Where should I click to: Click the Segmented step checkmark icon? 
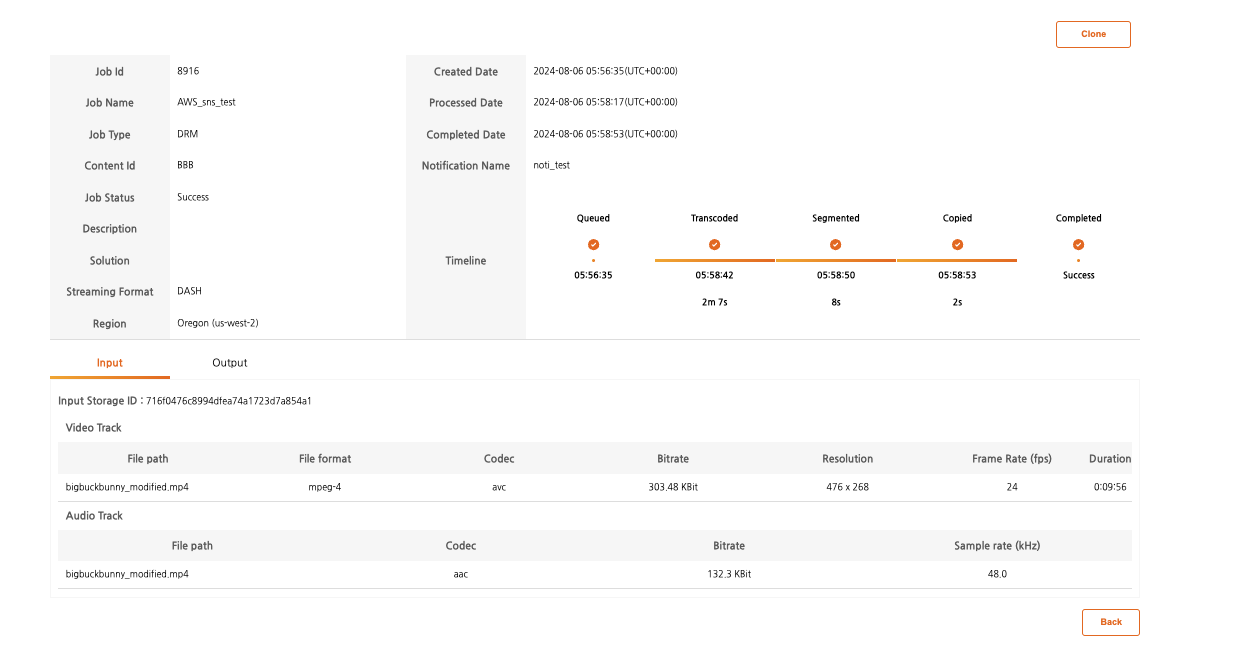836,244
